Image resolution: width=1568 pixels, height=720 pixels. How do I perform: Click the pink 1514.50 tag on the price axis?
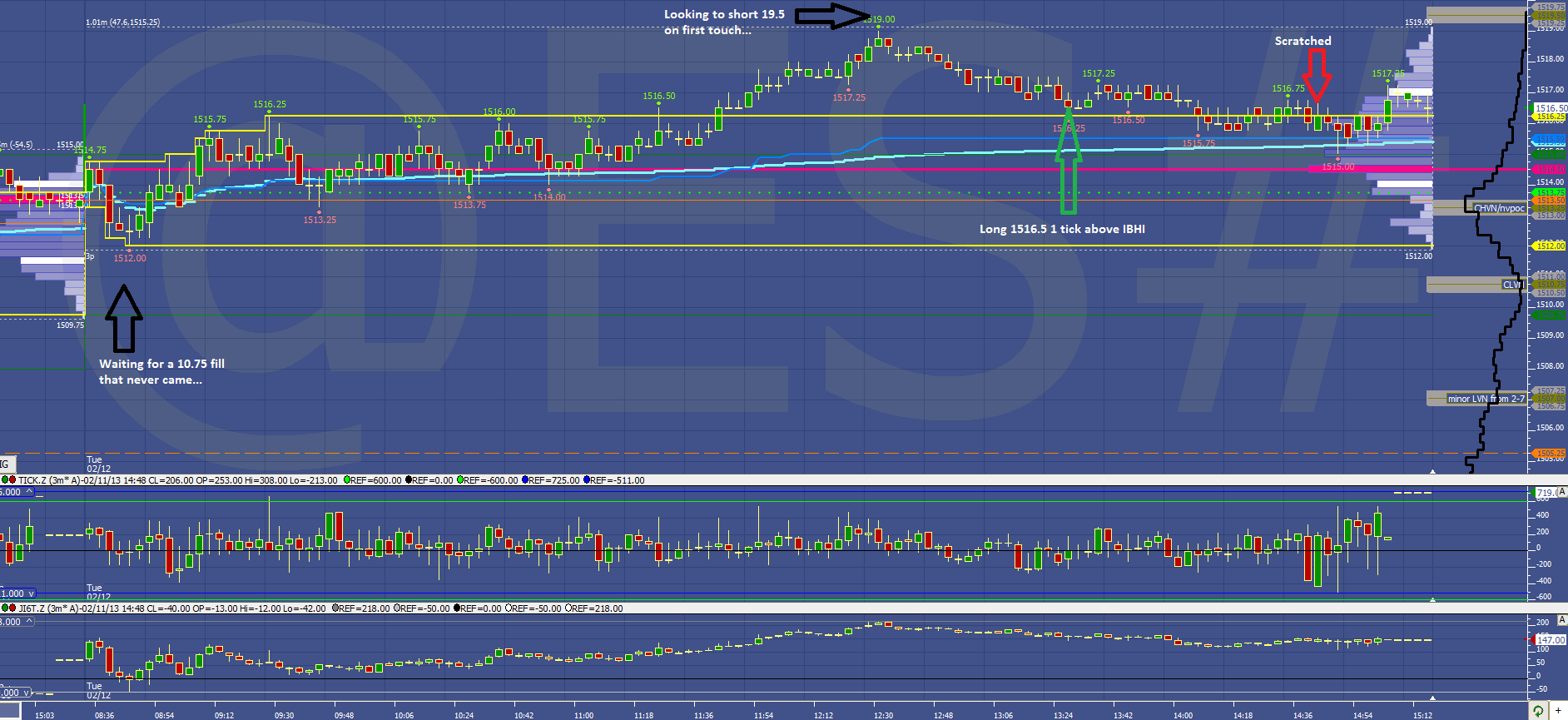pyautogui.click(x=1550, y=170)
